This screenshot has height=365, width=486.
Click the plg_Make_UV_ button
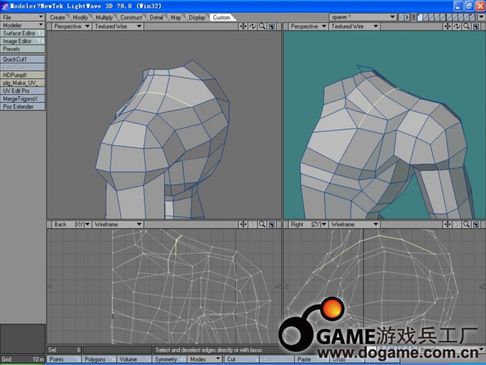coord(23,83)
